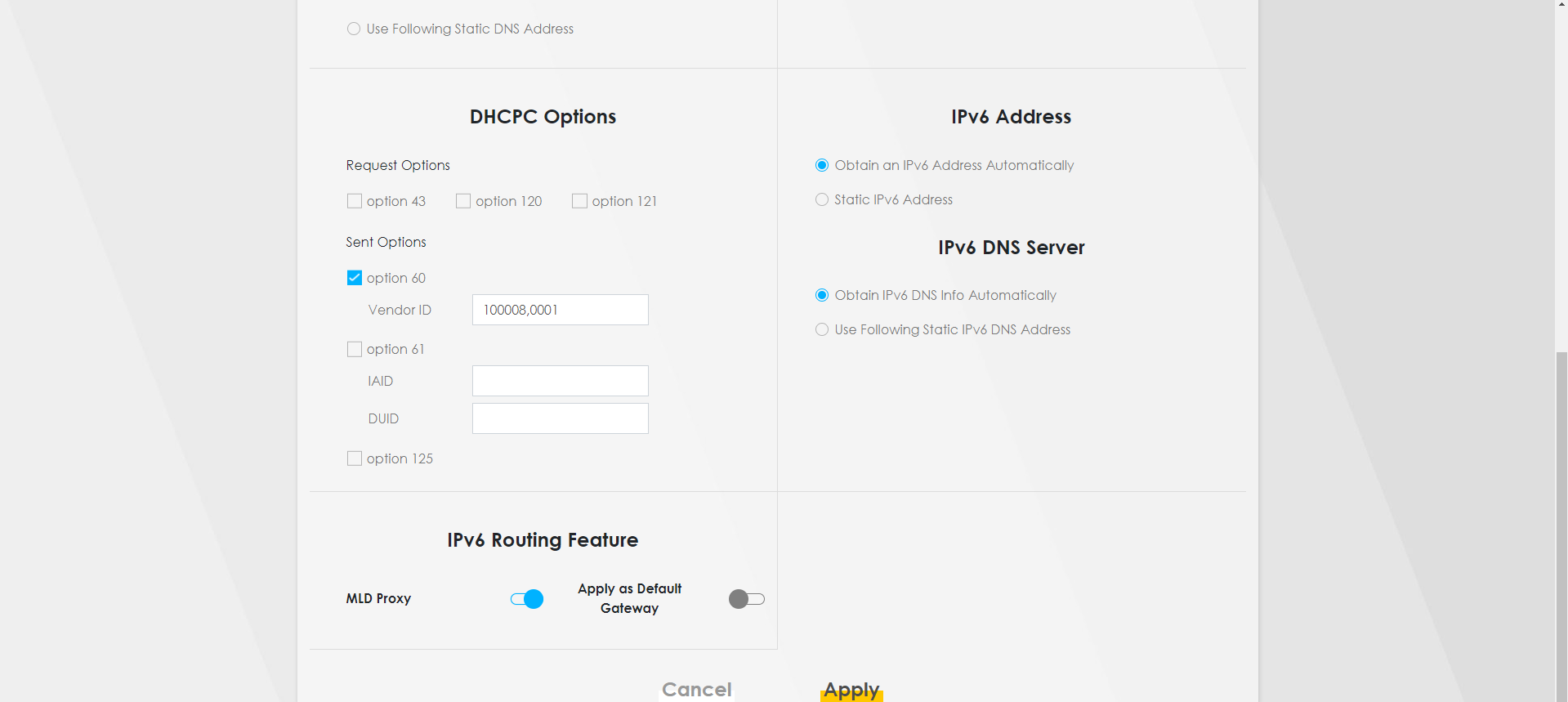The width and height of the screenshot is (1568, 702).
Task: Click the Request Options label
Action: (398, 166)
